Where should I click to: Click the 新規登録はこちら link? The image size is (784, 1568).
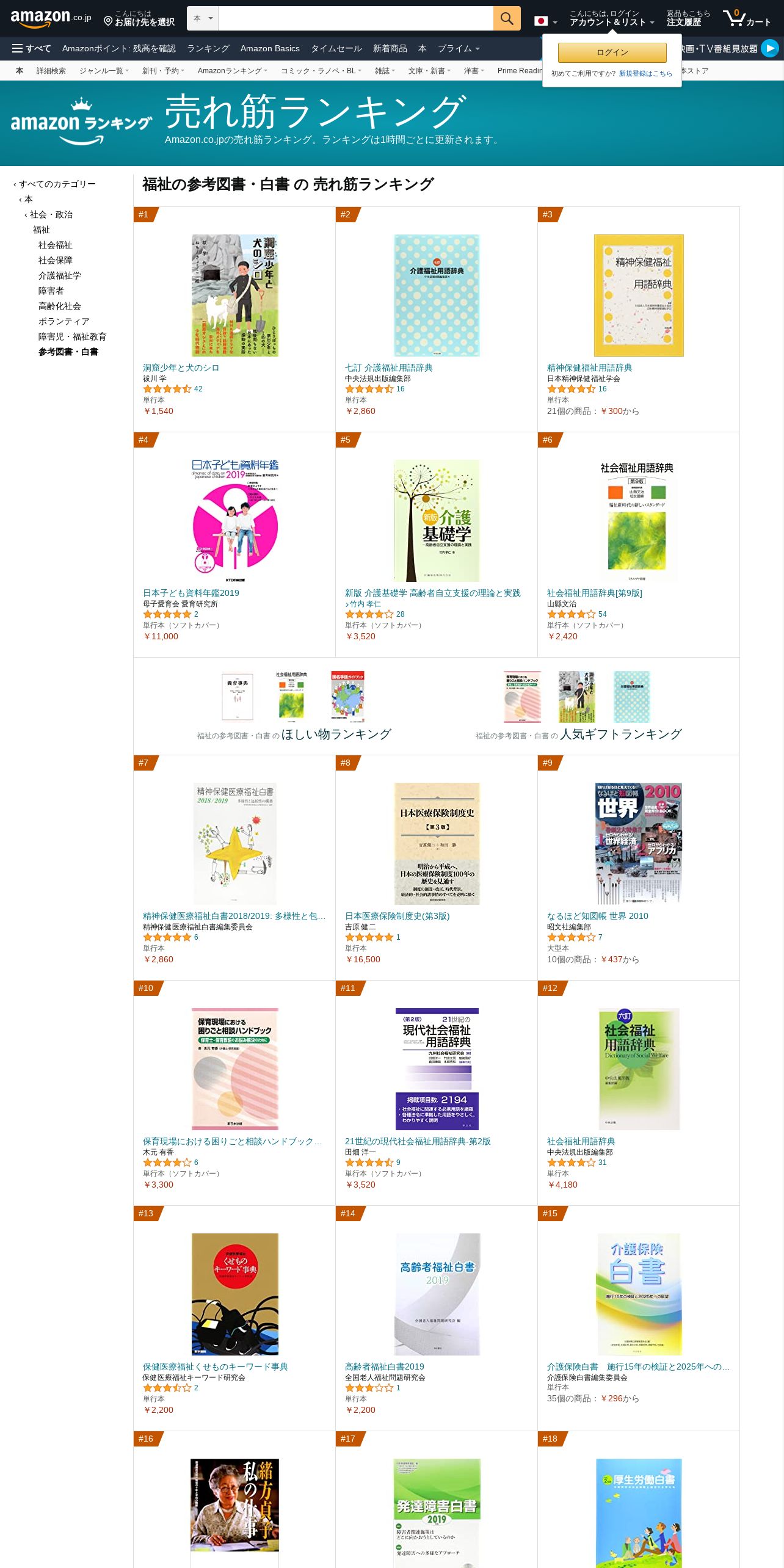click(645, 73)
